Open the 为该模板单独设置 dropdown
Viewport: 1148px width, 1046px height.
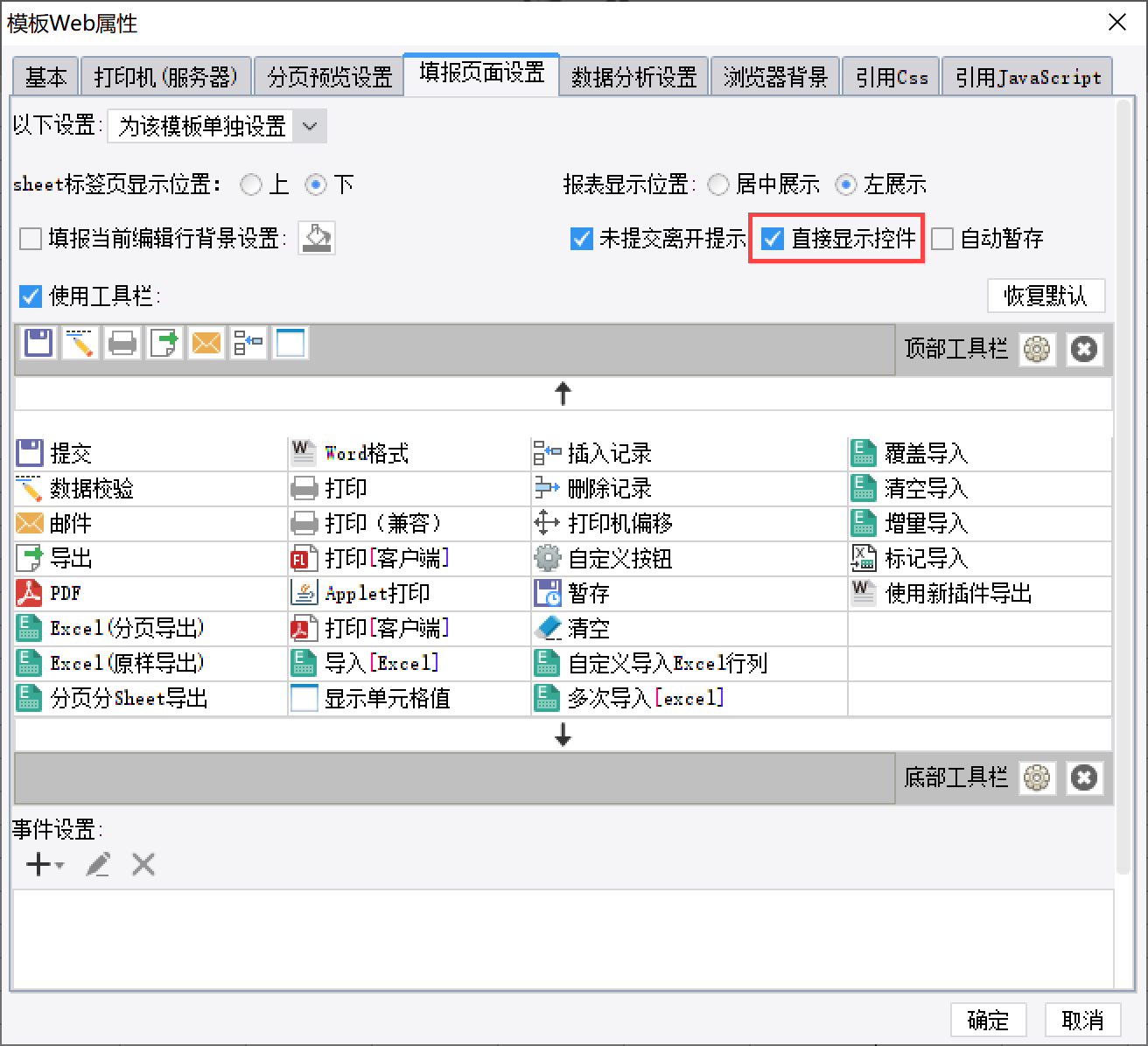click(x=217, y=126)
